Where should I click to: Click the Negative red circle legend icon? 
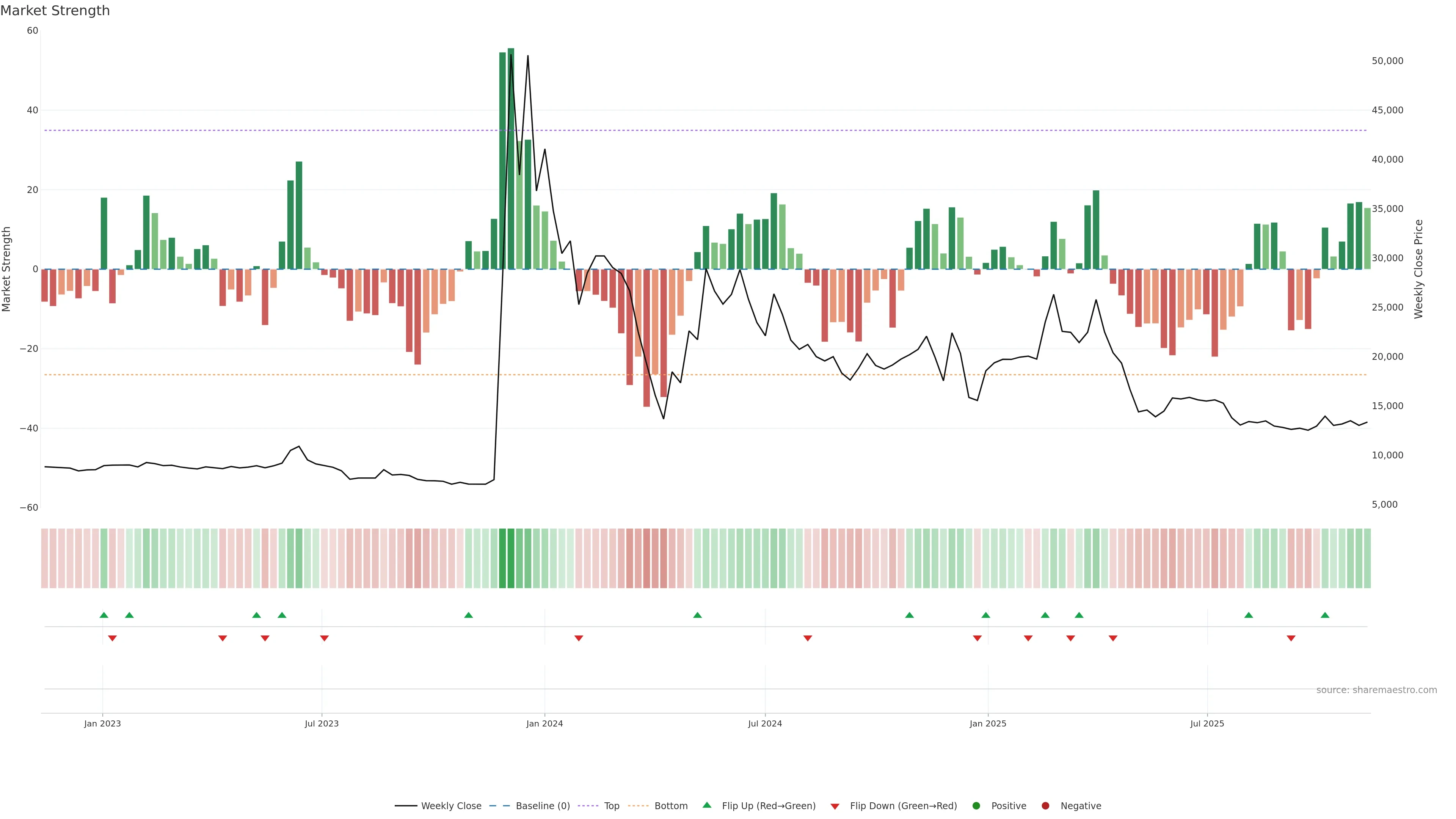pyautogui.click(x=1045, y=805)
